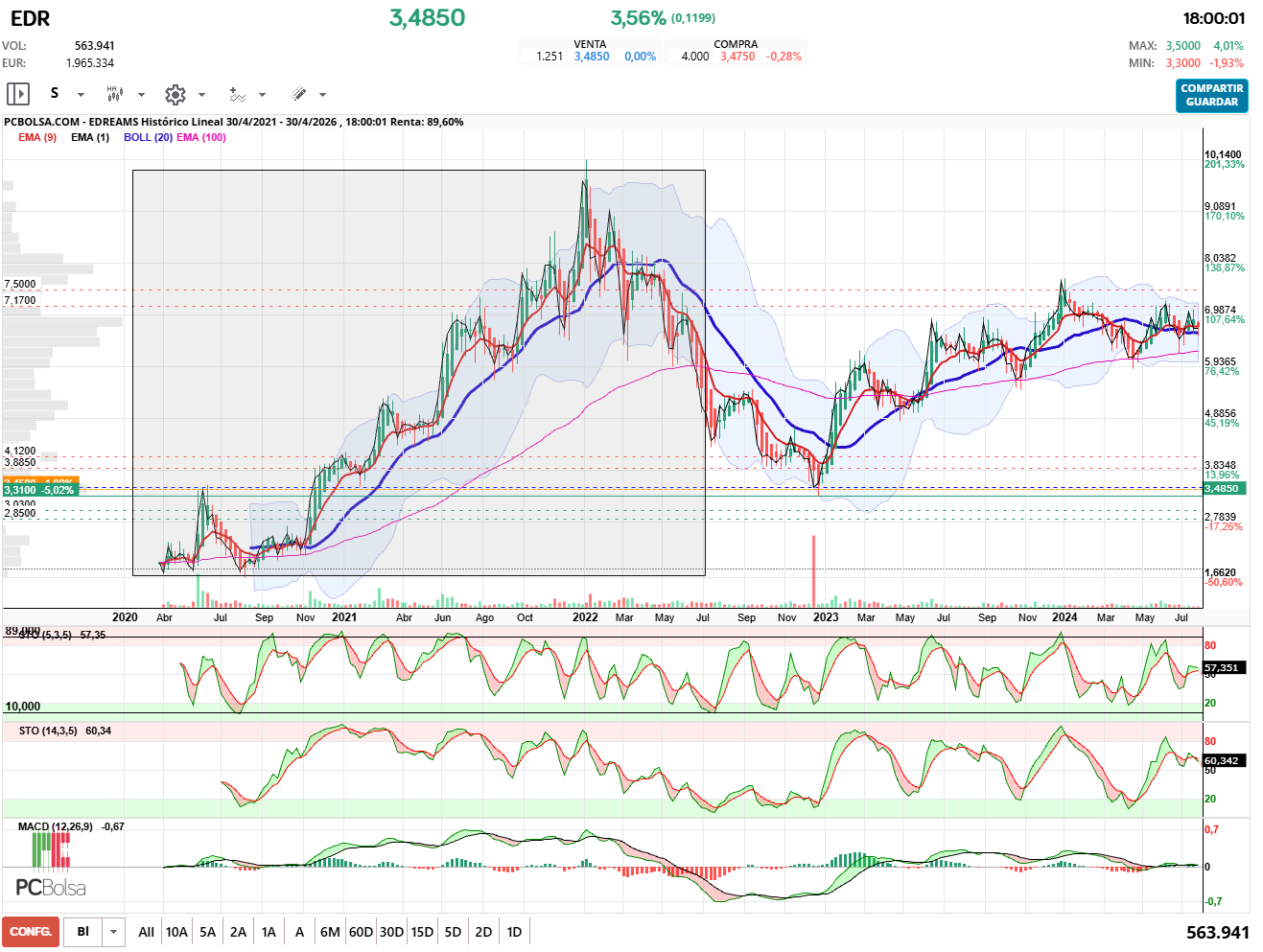Pick the 1D time range

514,932
